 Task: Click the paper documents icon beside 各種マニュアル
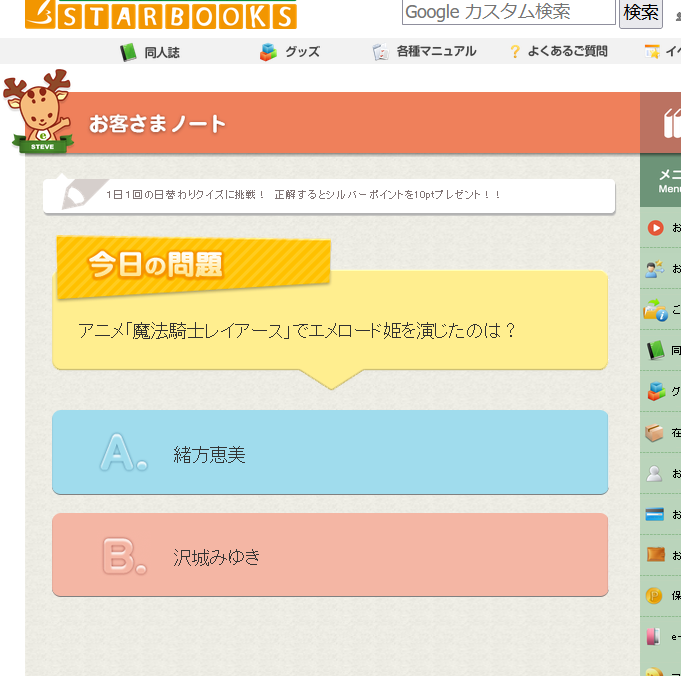coord(380,52)
